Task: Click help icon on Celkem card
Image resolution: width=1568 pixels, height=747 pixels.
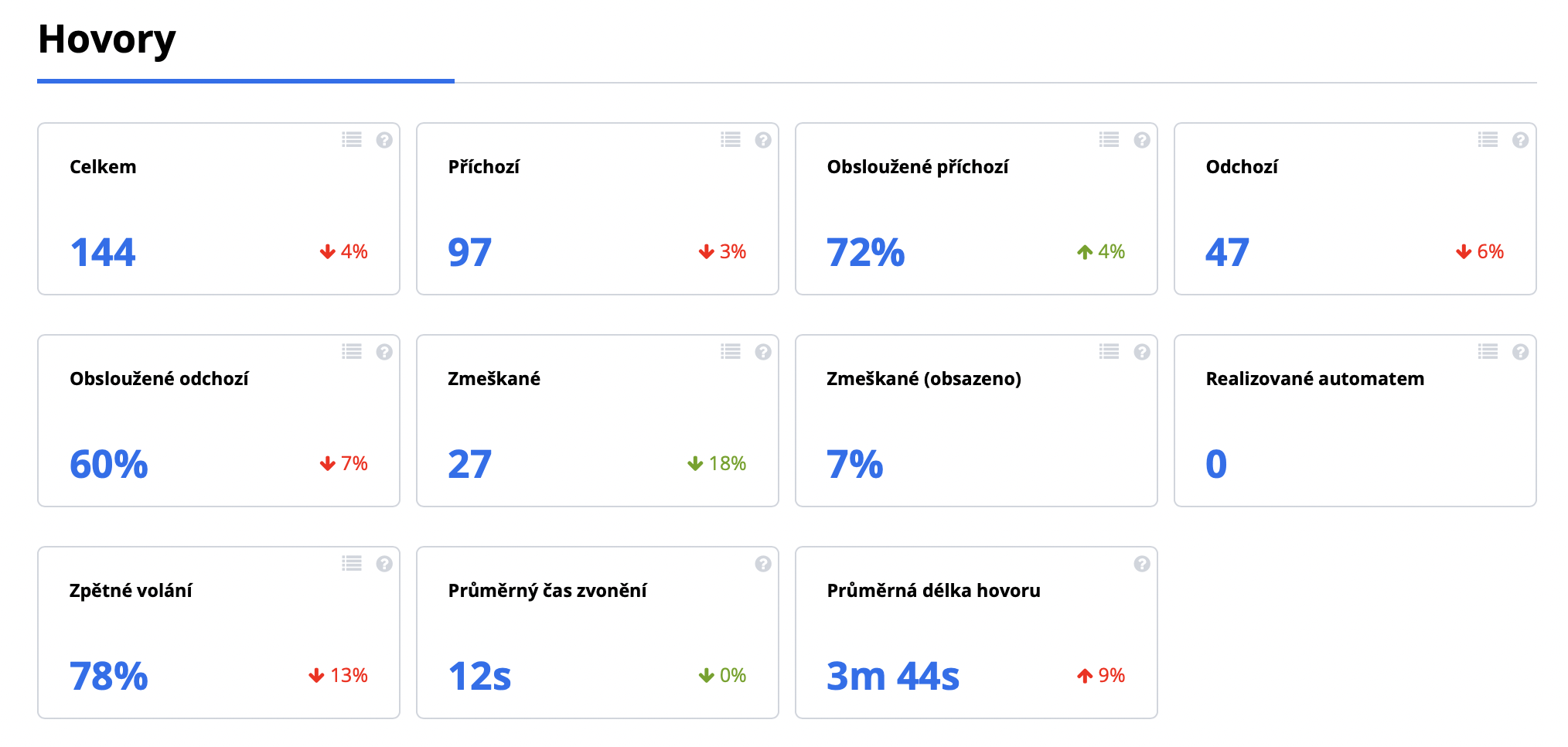Action: [384, 140]
